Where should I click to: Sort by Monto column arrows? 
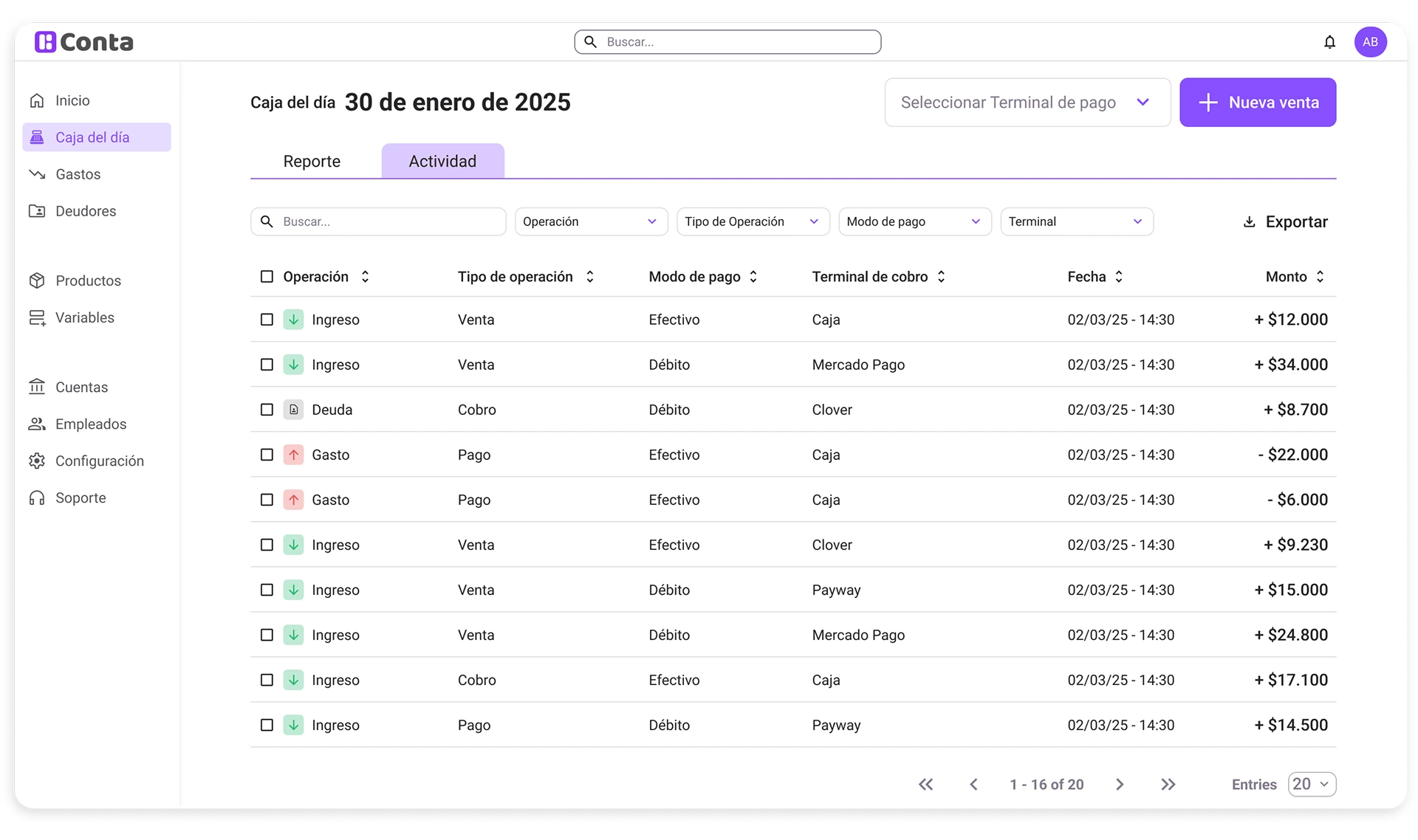coord(1320,277)
